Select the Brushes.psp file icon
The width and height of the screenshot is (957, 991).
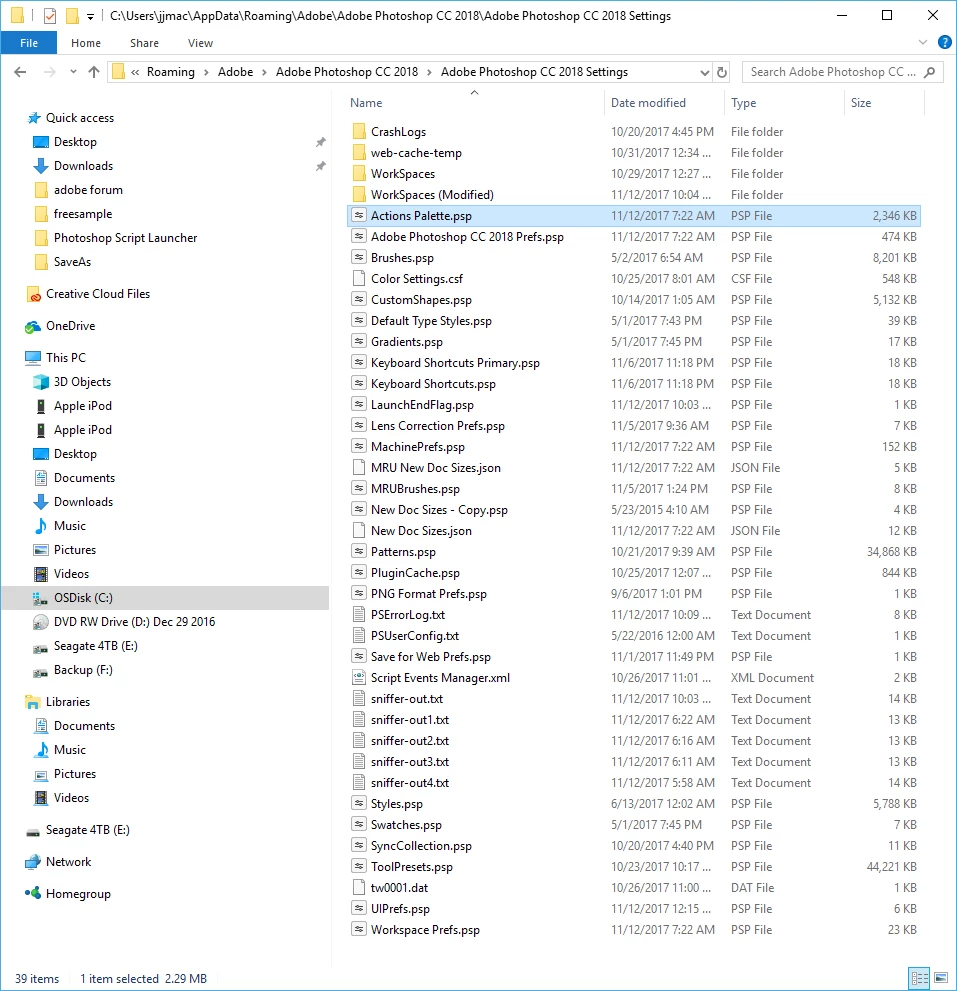pos(359,257)
